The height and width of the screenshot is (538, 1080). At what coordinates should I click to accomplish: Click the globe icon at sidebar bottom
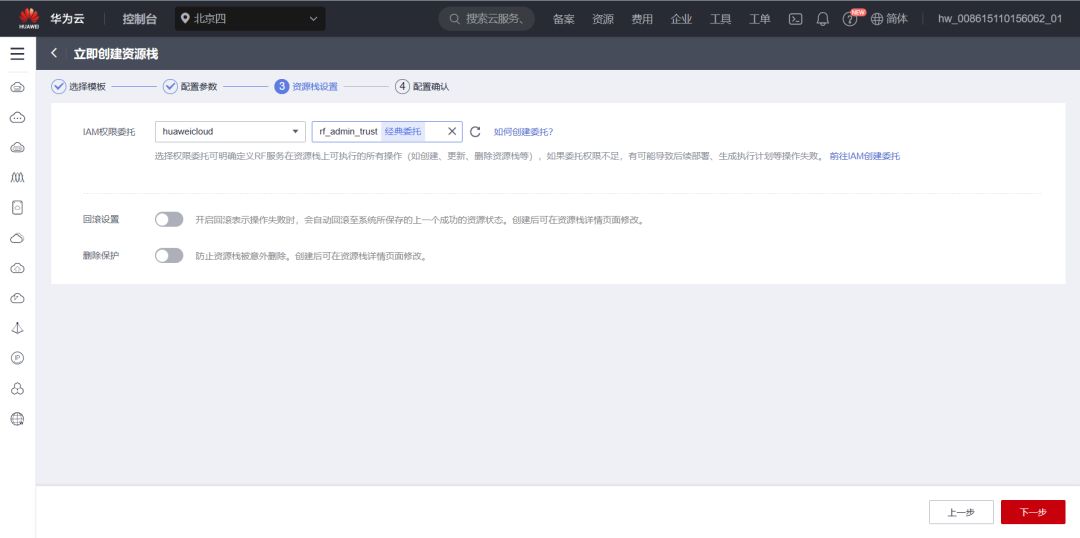18,419
